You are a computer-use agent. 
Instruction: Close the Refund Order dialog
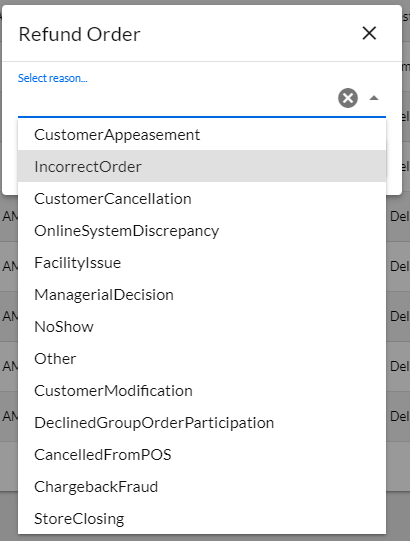click(369, 33)
